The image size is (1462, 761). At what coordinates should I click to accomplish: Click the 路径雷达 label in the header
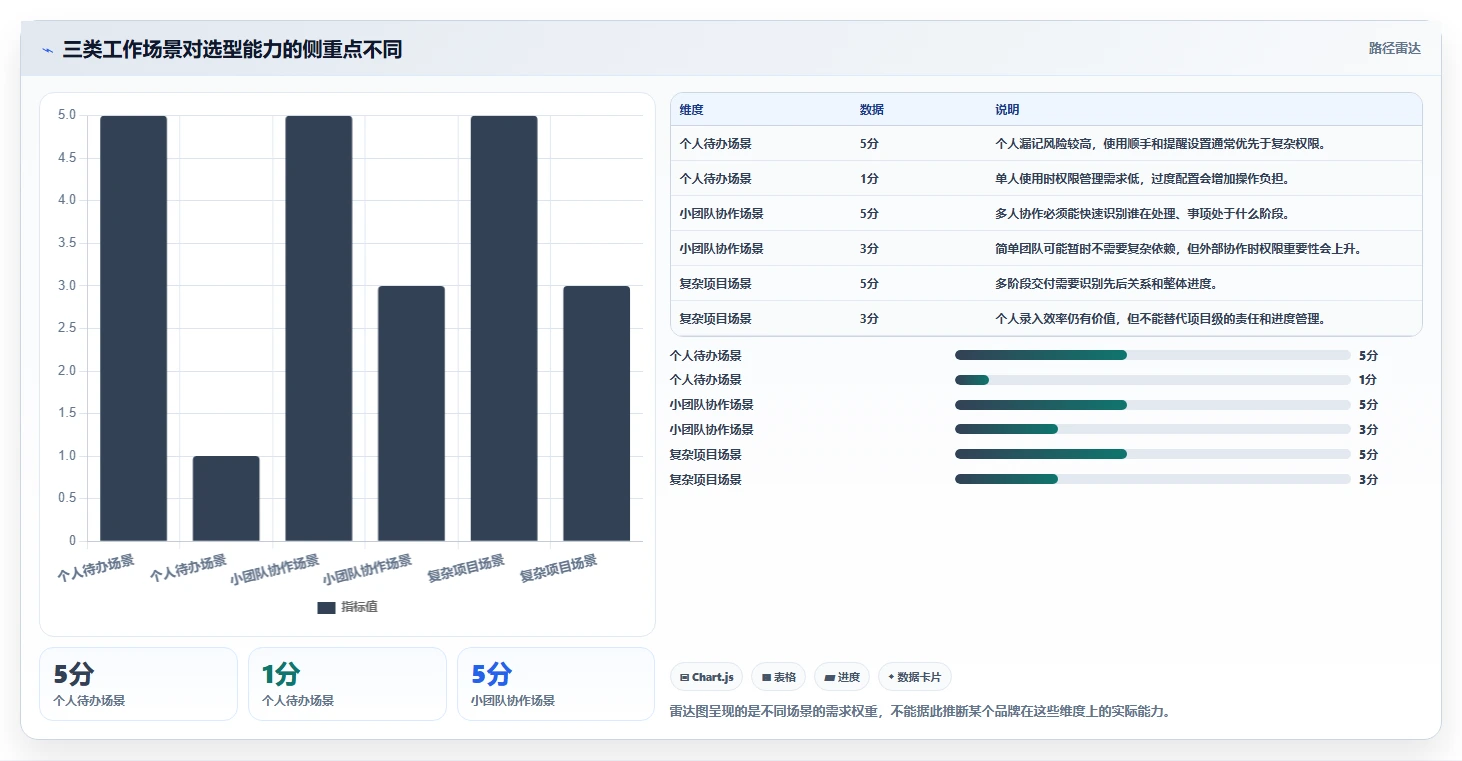(1394, 48)
